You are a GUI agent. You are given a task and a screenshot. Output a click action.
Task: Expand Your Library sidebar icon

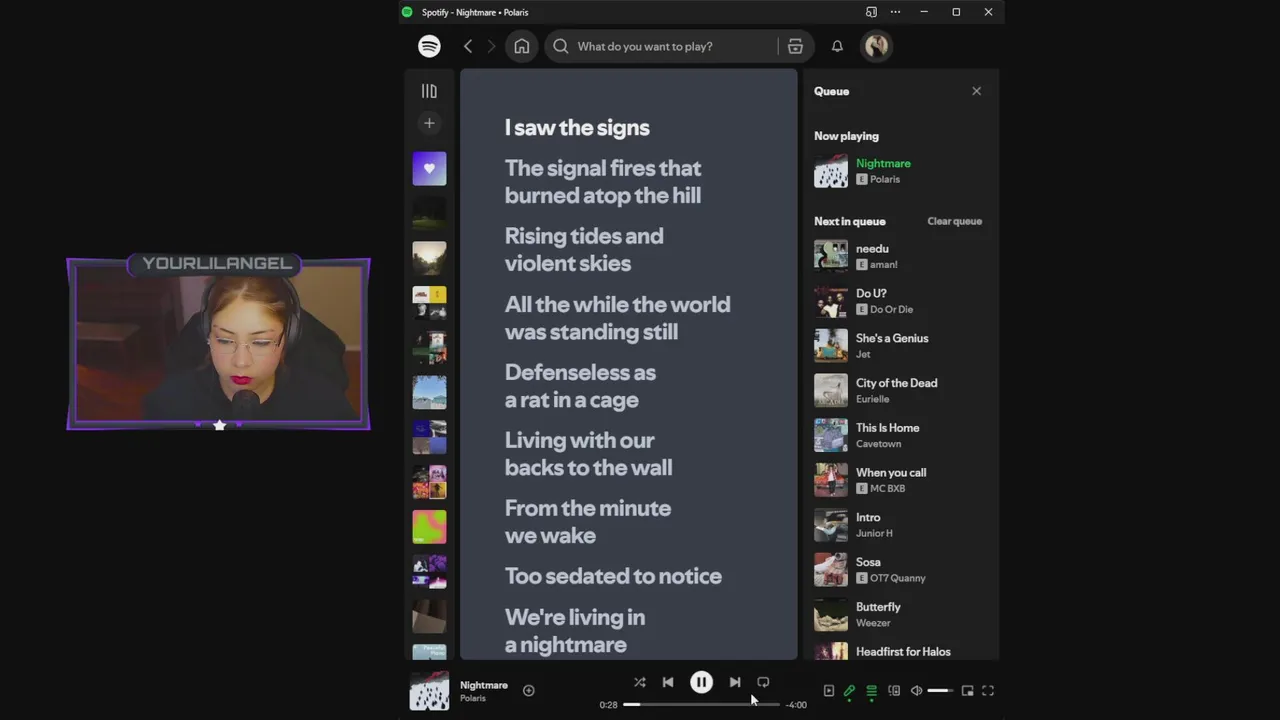429,91
